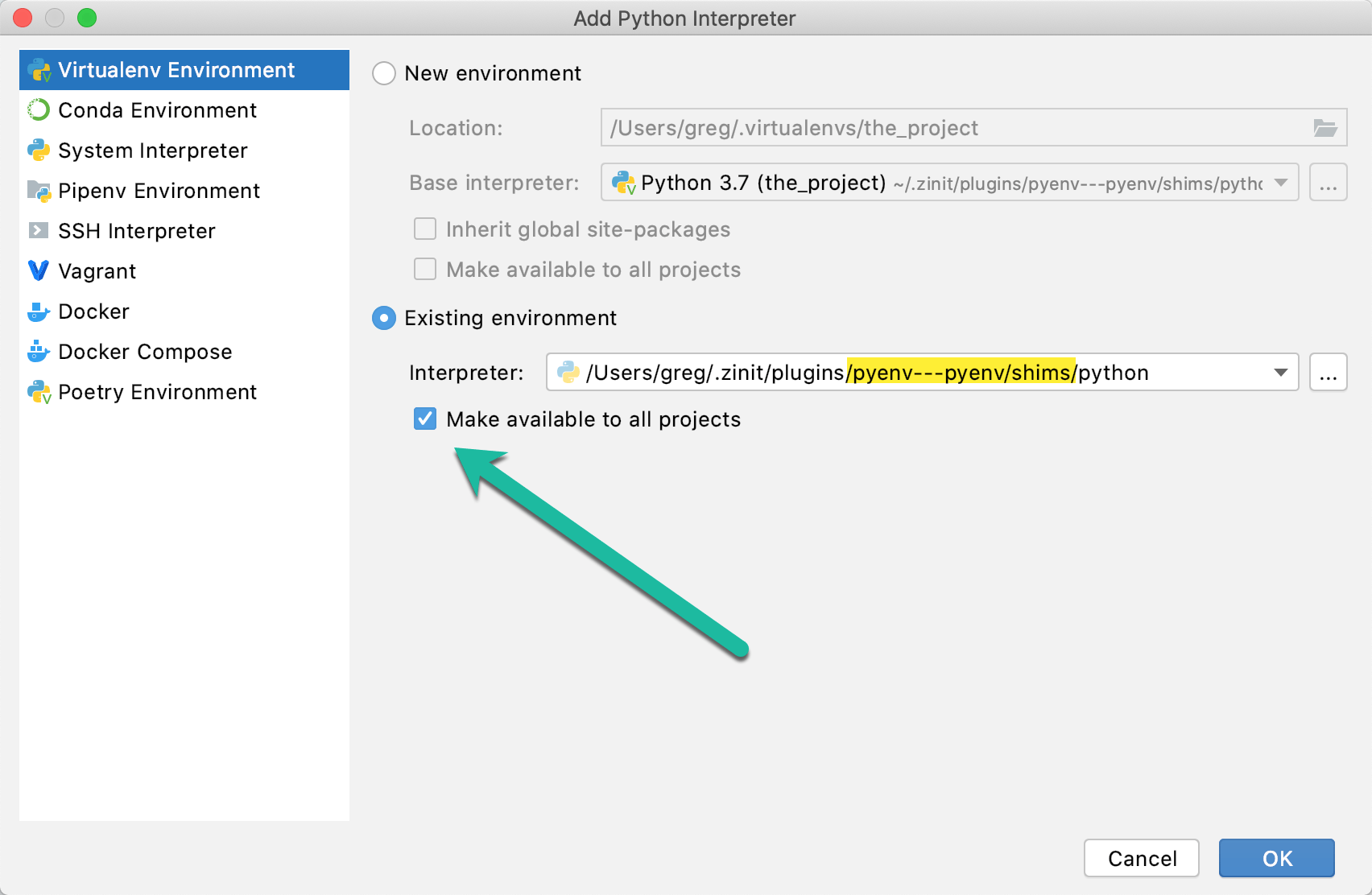Click the Docker whale icon
The width and height of the screenshot is (1372, 895).
(39, 311)
